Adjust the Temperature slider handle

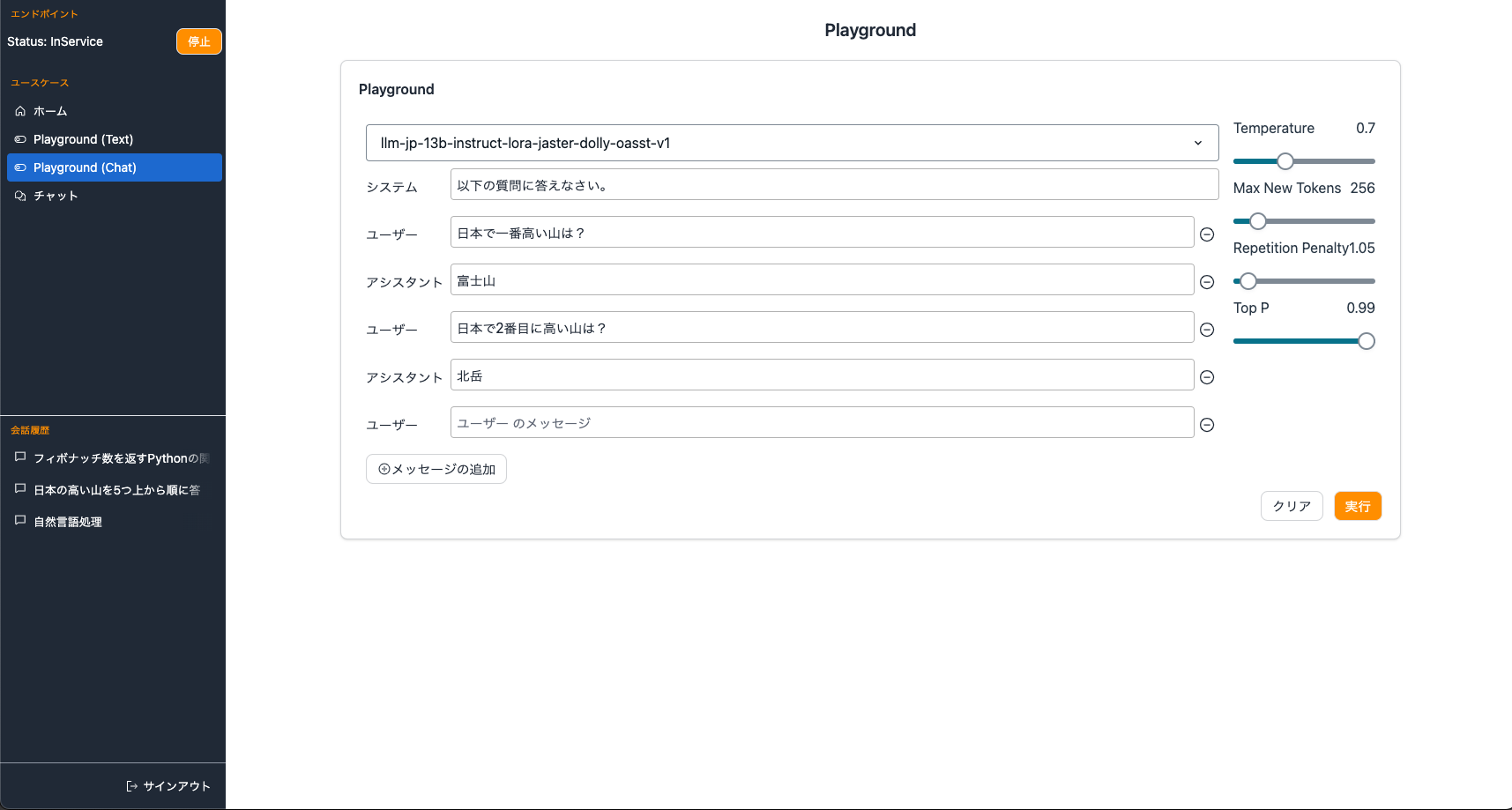[x=1285, y=161]
